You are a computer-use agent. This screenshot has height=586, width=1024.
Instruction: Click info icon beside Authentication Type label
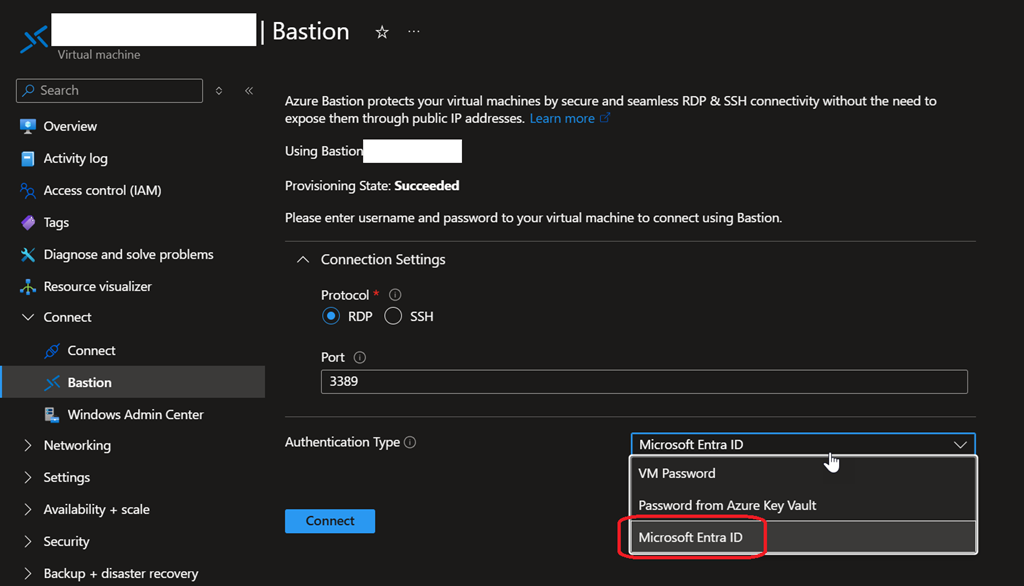pos(410,443)
